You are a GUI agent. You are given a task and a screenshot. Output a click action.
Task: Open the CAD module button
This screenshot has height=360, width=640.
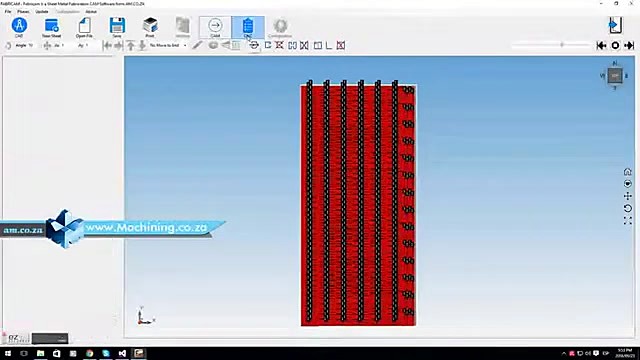[19, 27]
